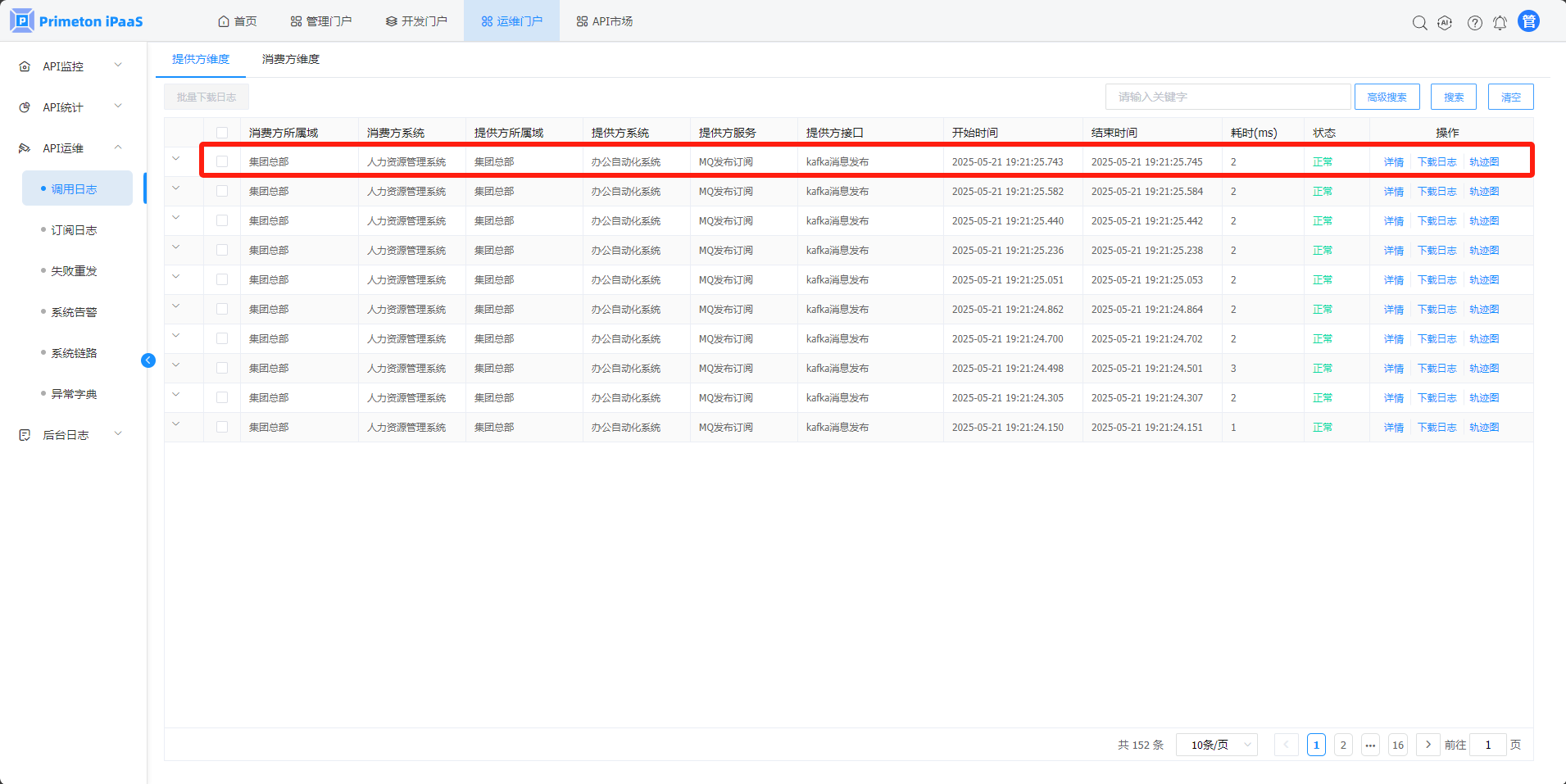Open the help question mark icon
This screenshot has width=1566, height=784.
tap(1474, 23)
